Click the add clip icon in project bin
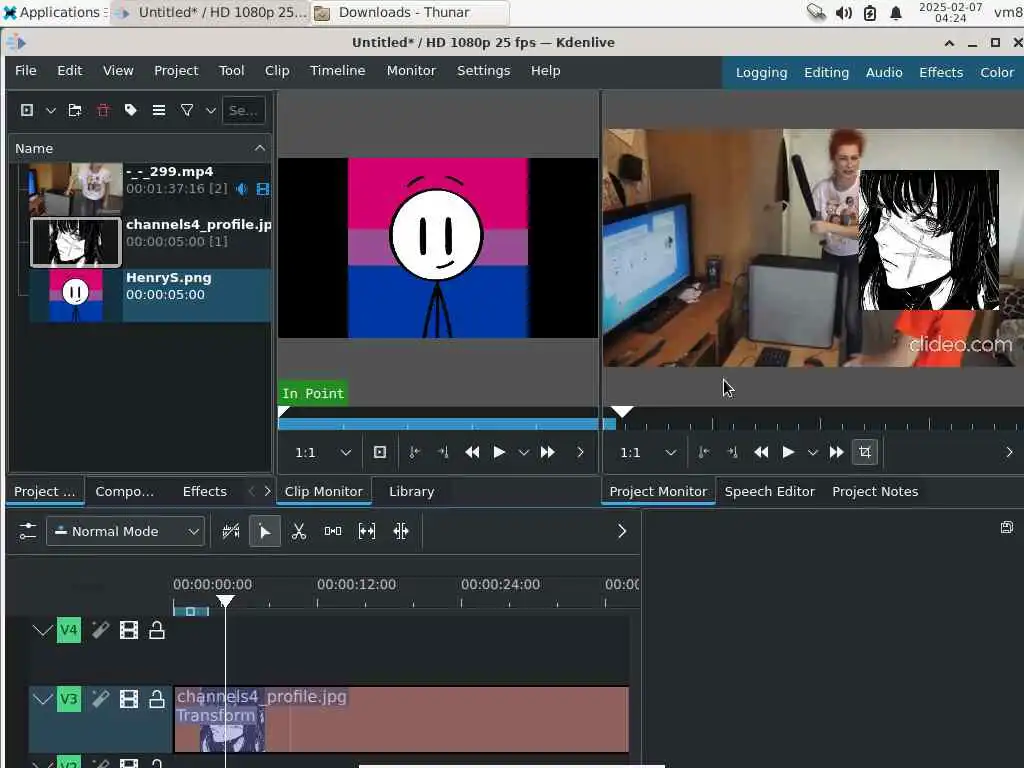1024x768 pixels. pyautogui.click(x=27, y=110)
